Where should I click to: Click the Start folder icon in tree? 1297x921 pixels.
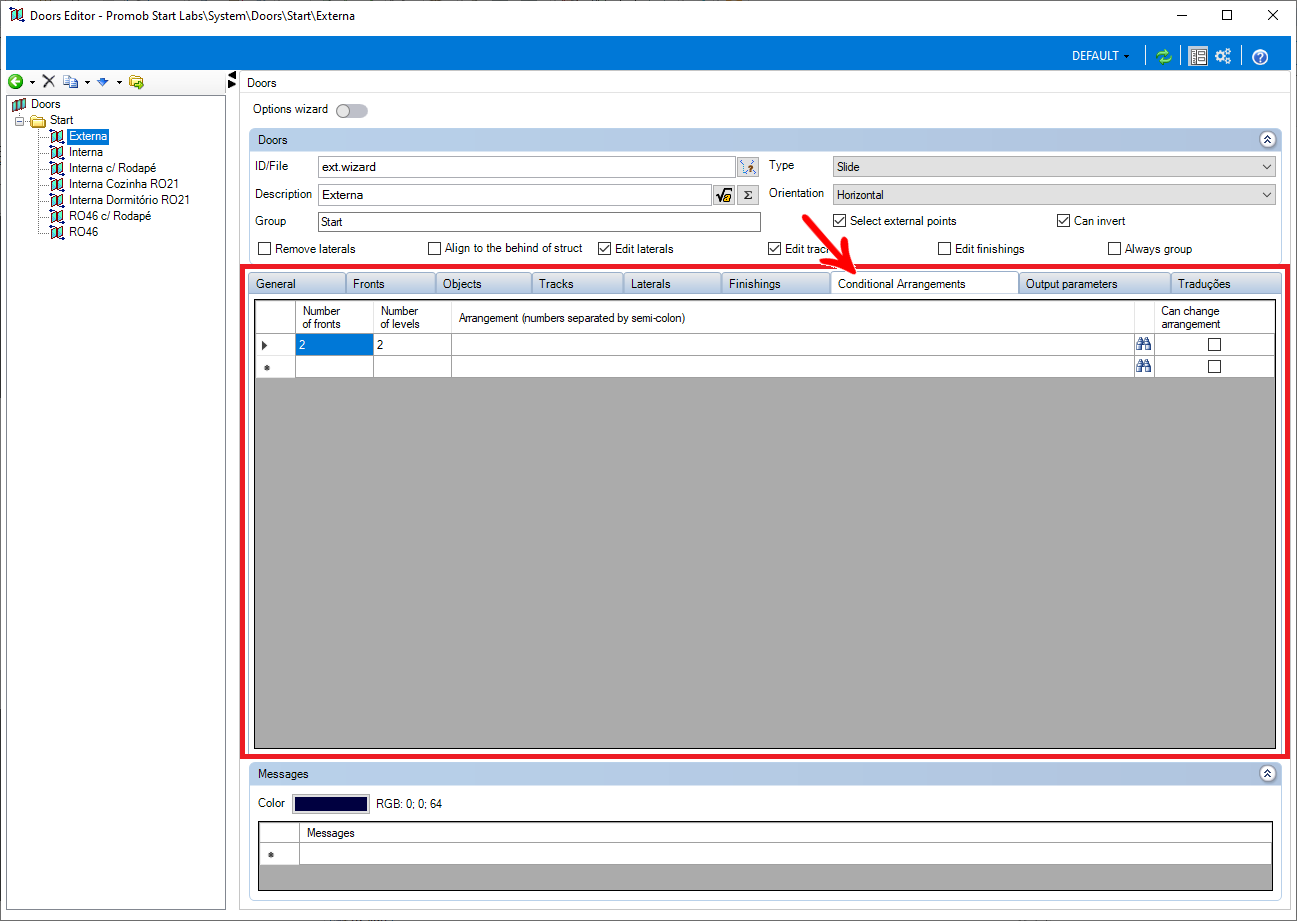(38, 121)
